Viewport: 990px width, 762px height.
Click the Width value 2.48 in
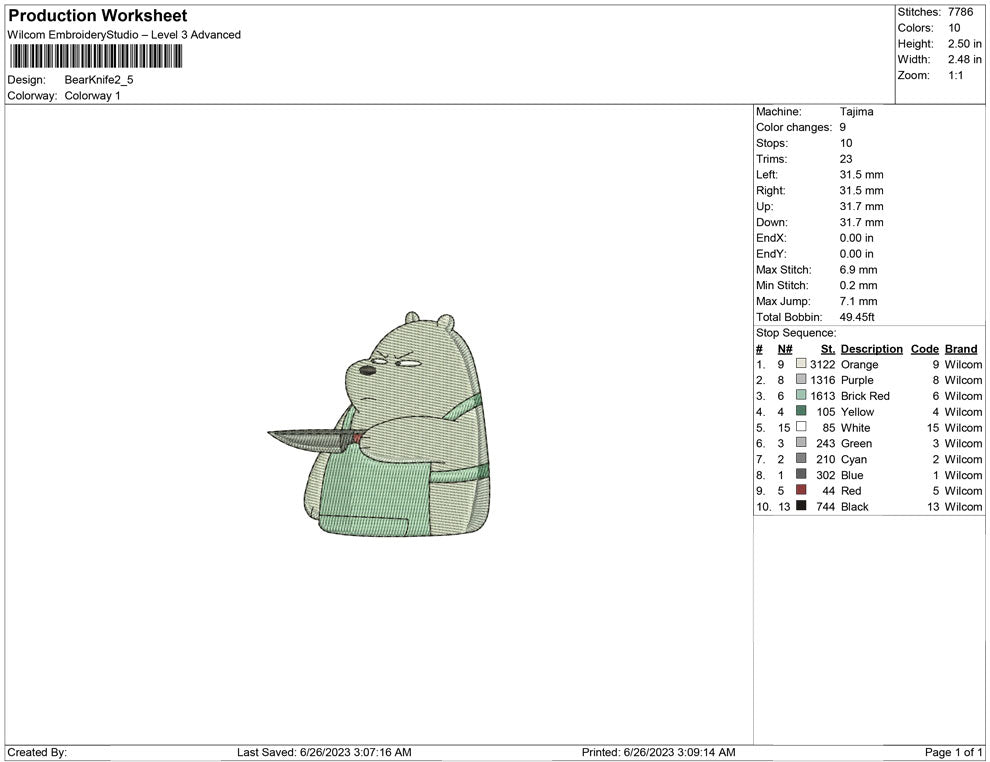[964, 59]
